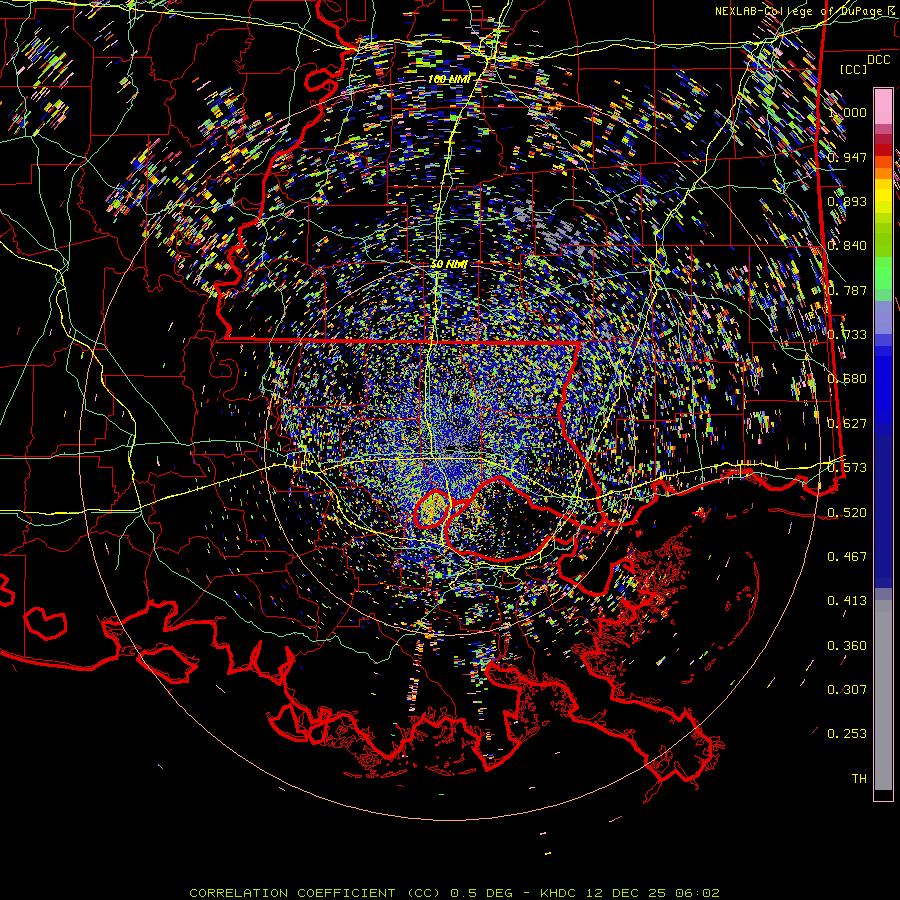Screen dimensions: 900x900
Task: Click the 0.360 color scale value
Action: click(x=847, y=646)
